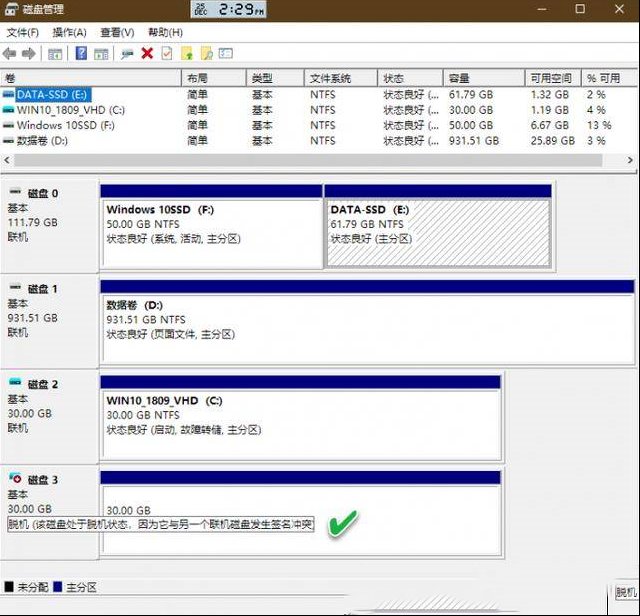Screen dimensions: 640x616
Task: Select the DATA-SSD (E:) hatched partition block
Action: (438, 227)
